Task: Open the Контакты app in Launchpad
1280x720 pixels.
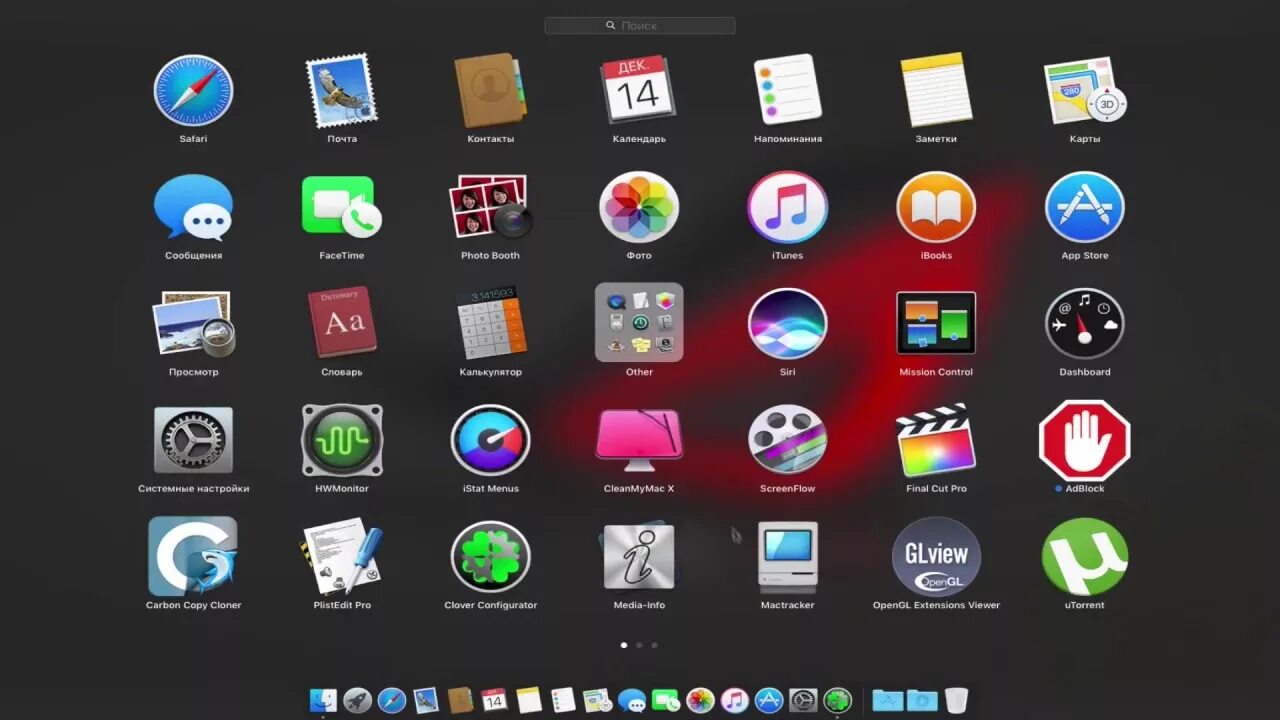Action: click(489, 91)
